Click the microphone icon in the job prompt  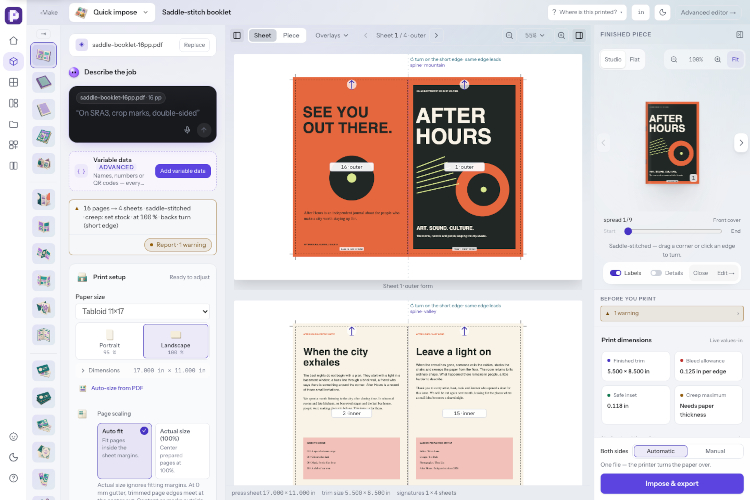(x=187, y=130)
